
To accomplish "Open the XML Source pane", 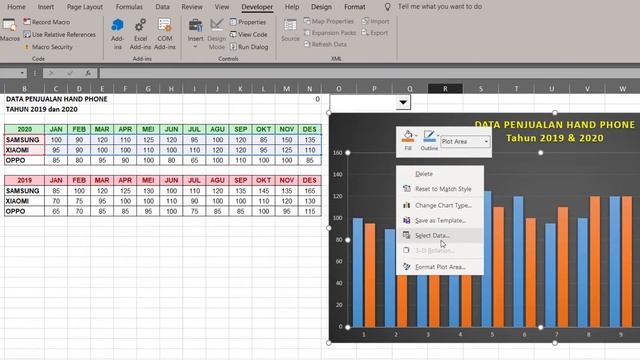I will pyautogui.click(x=290, y=30).
